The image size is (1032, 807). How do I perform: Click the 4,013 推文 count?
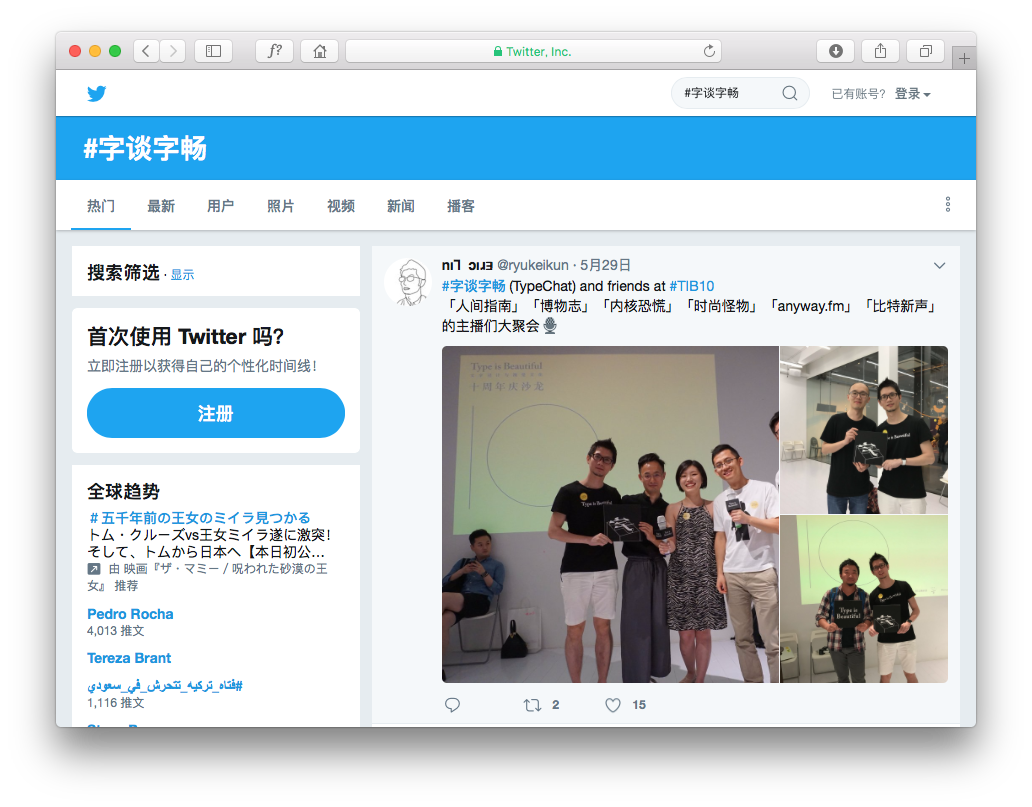tap(116, 631)
